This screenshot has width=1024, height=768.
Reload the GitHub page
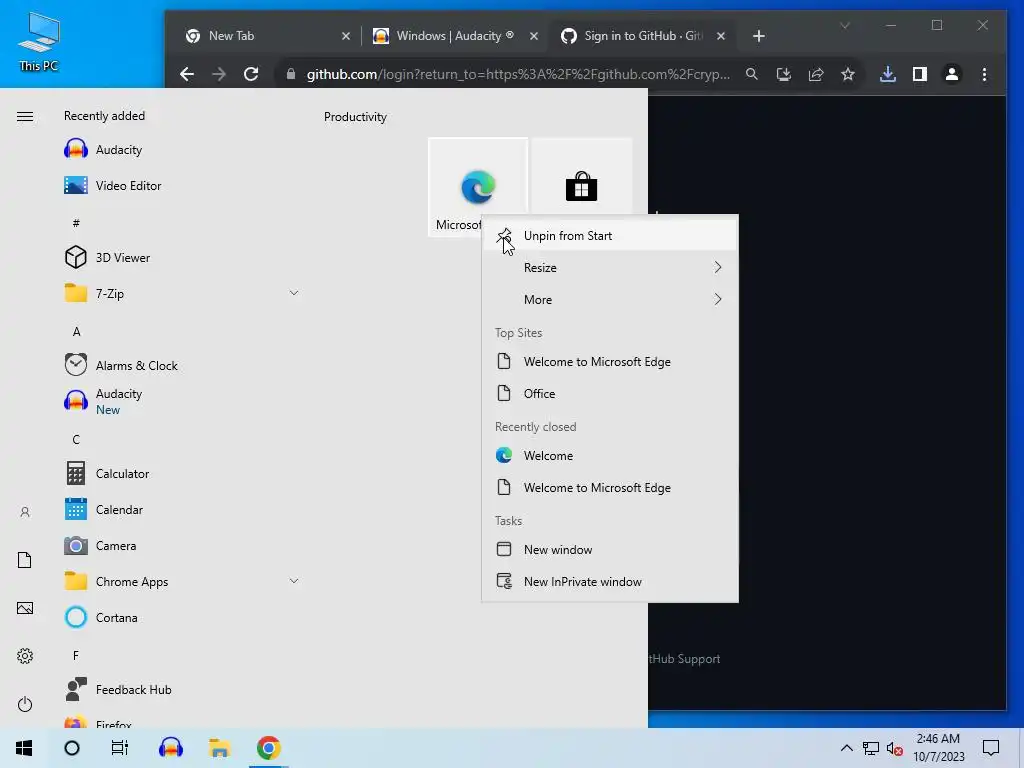251,74
